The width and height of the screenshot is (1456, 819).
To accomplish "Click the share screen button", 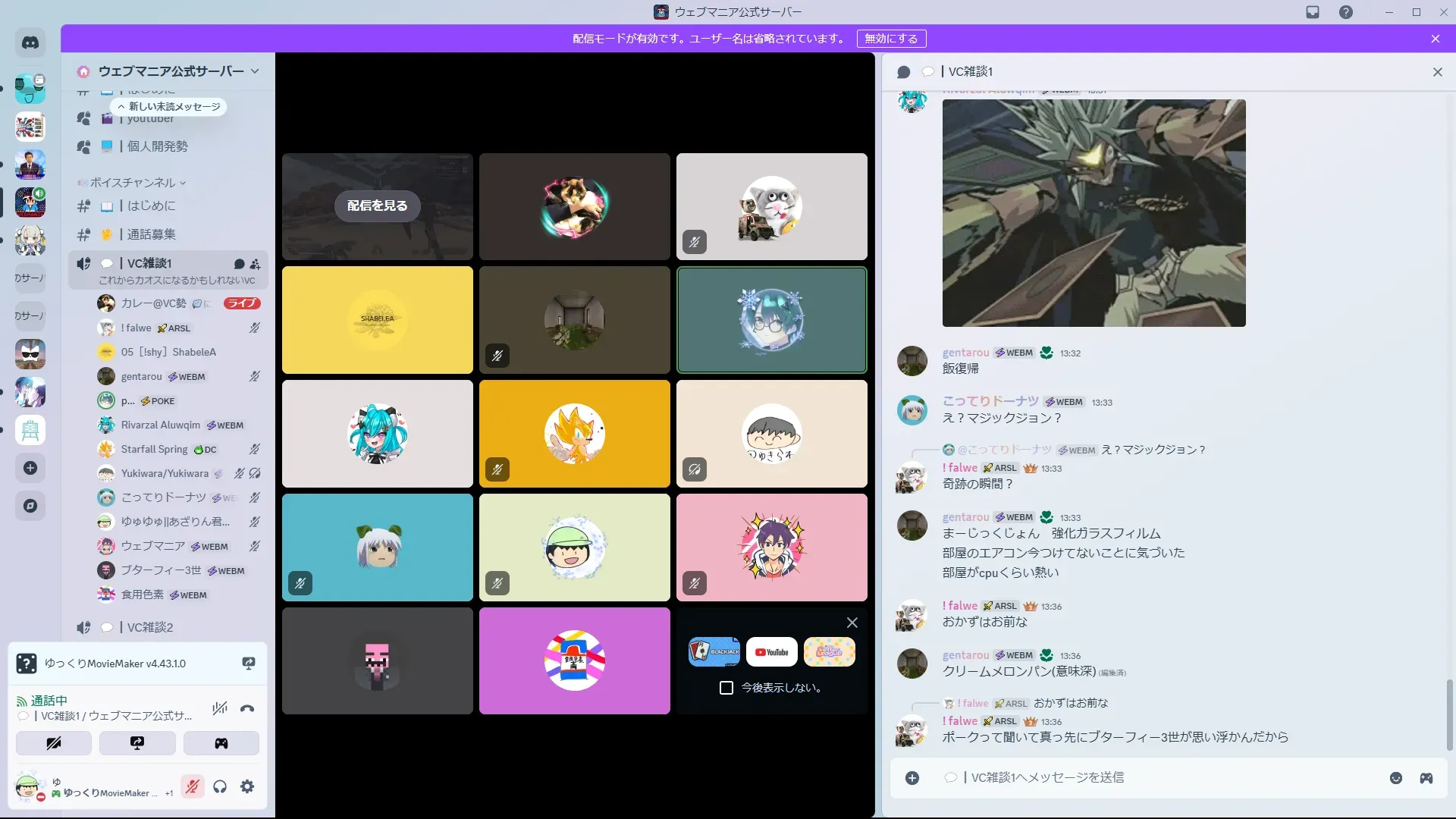I will (137, 743).
